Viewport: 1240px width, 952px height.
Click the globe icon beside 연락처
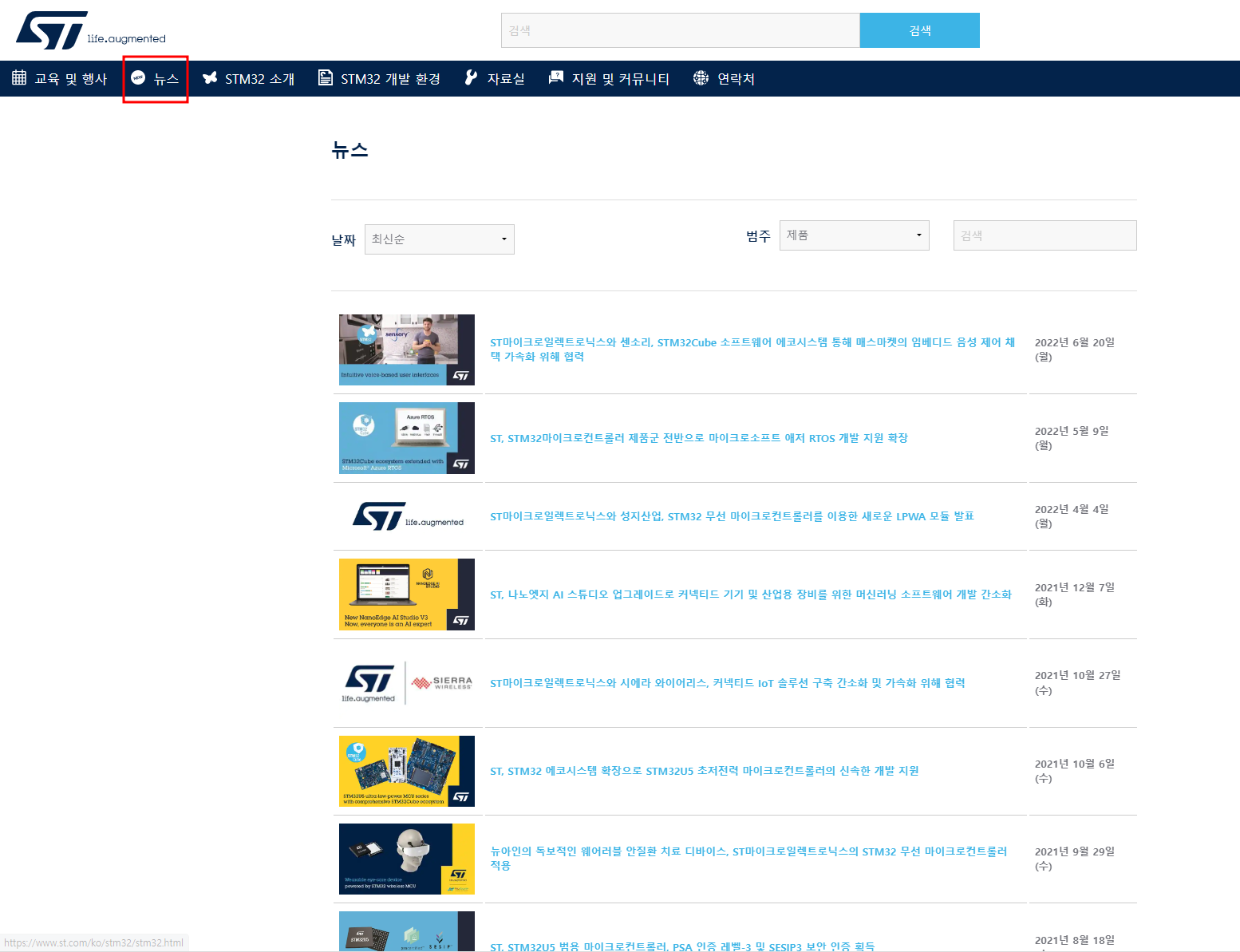point(701,77)
